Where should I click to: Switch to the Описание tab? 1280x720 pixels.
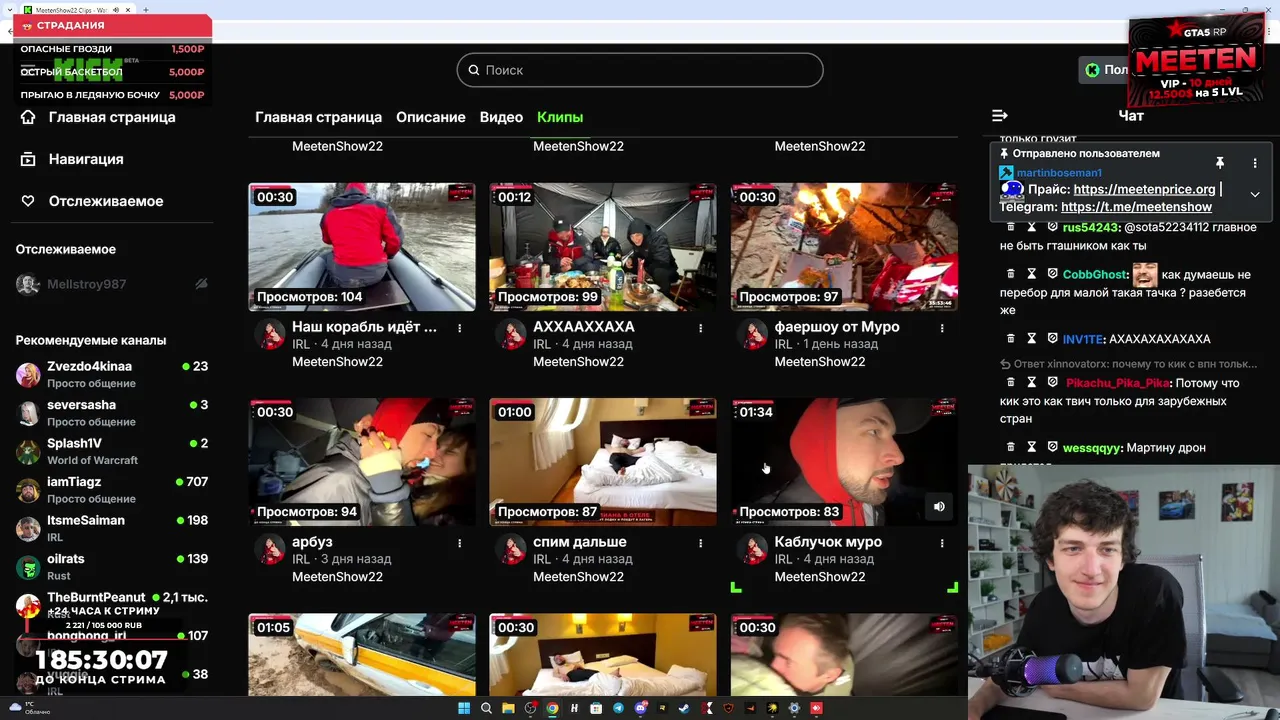pyautogui.click(x=431, y=117)
